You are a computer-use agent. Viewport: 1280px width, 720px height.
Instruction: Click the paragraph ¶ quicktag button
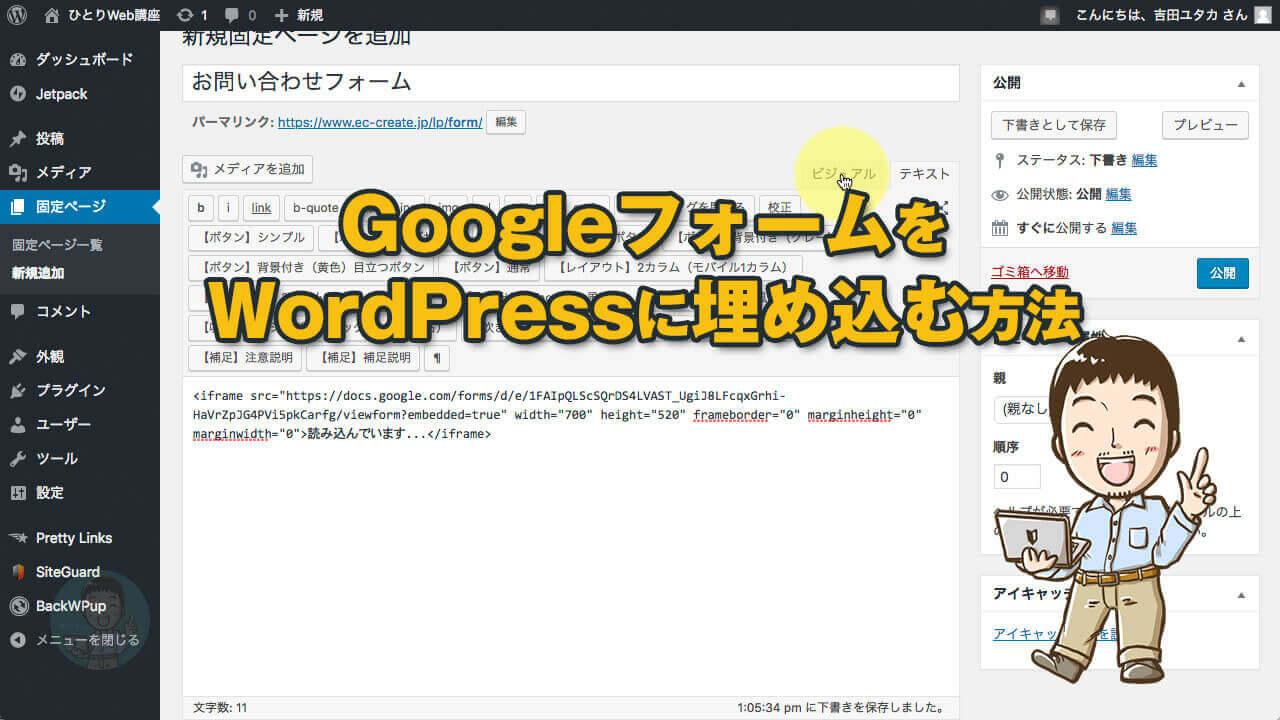437,357
